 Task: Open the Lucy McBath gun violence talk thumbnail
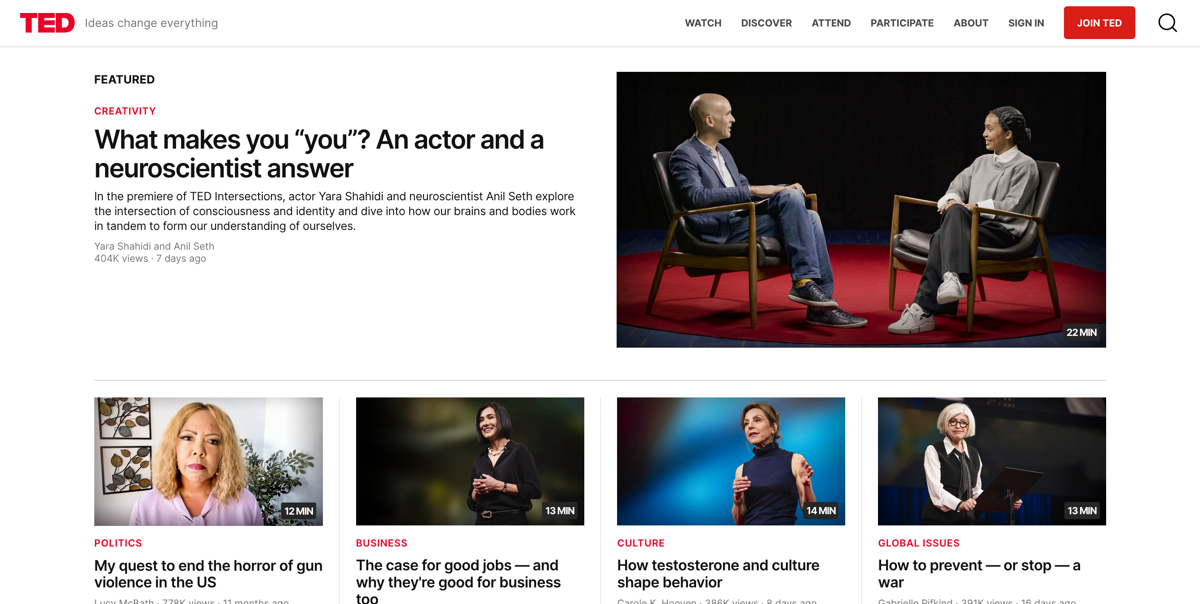[208, 461]
